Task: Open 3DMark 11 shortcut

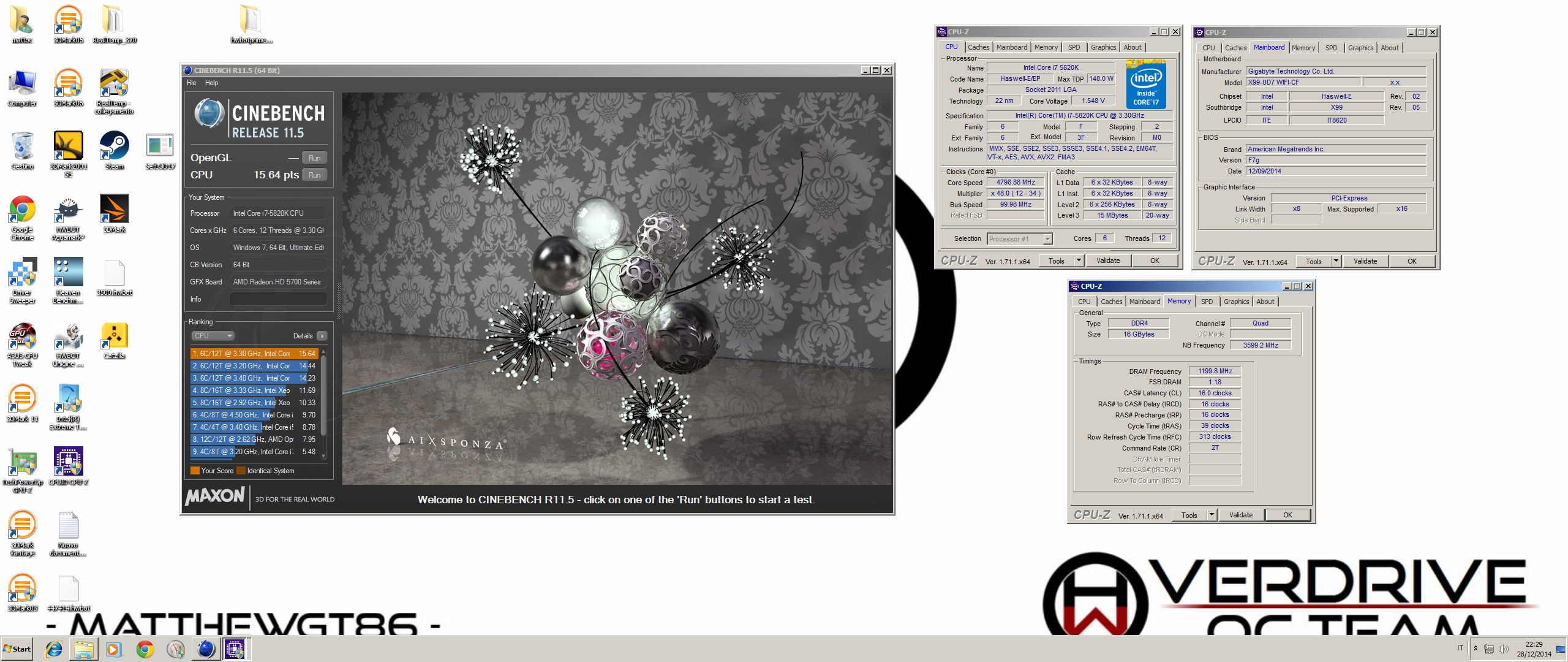Action: pos(22,403)
